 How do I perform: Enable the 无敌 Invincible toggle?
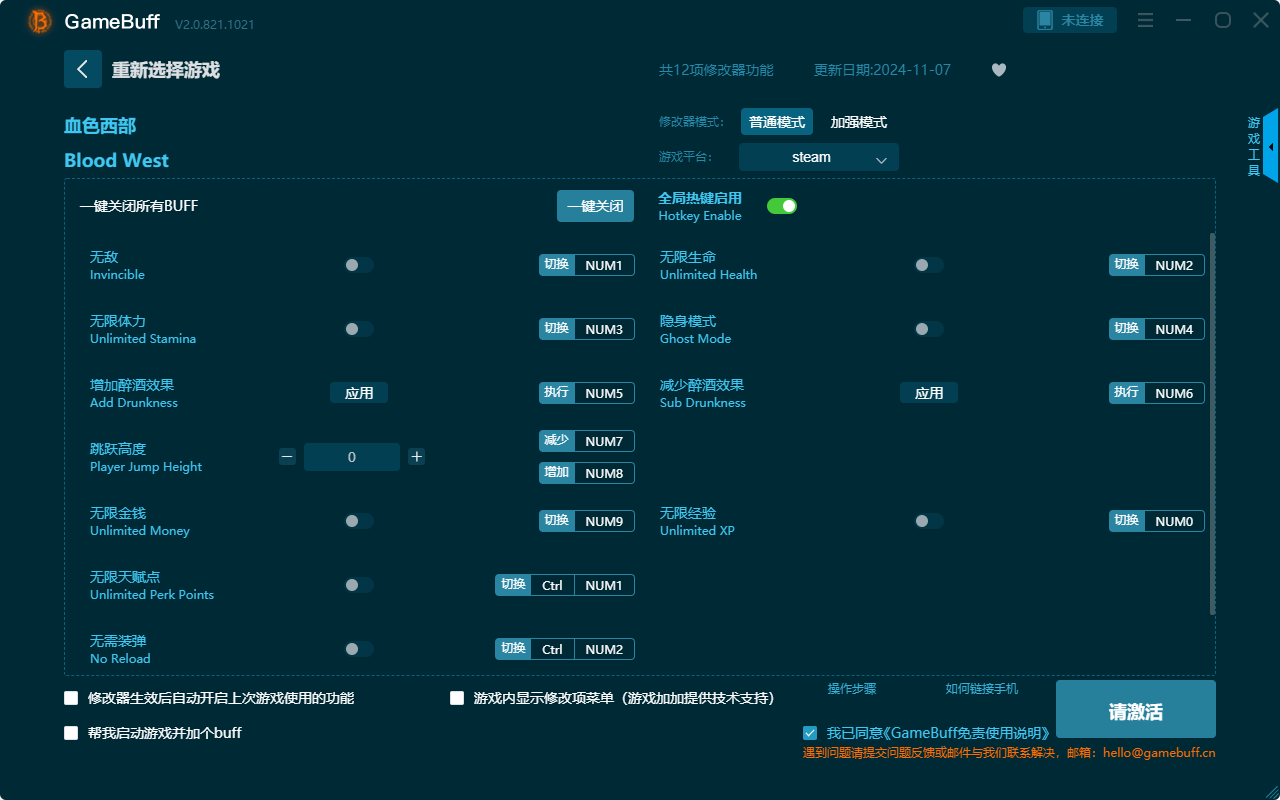[x=359, y=264]
